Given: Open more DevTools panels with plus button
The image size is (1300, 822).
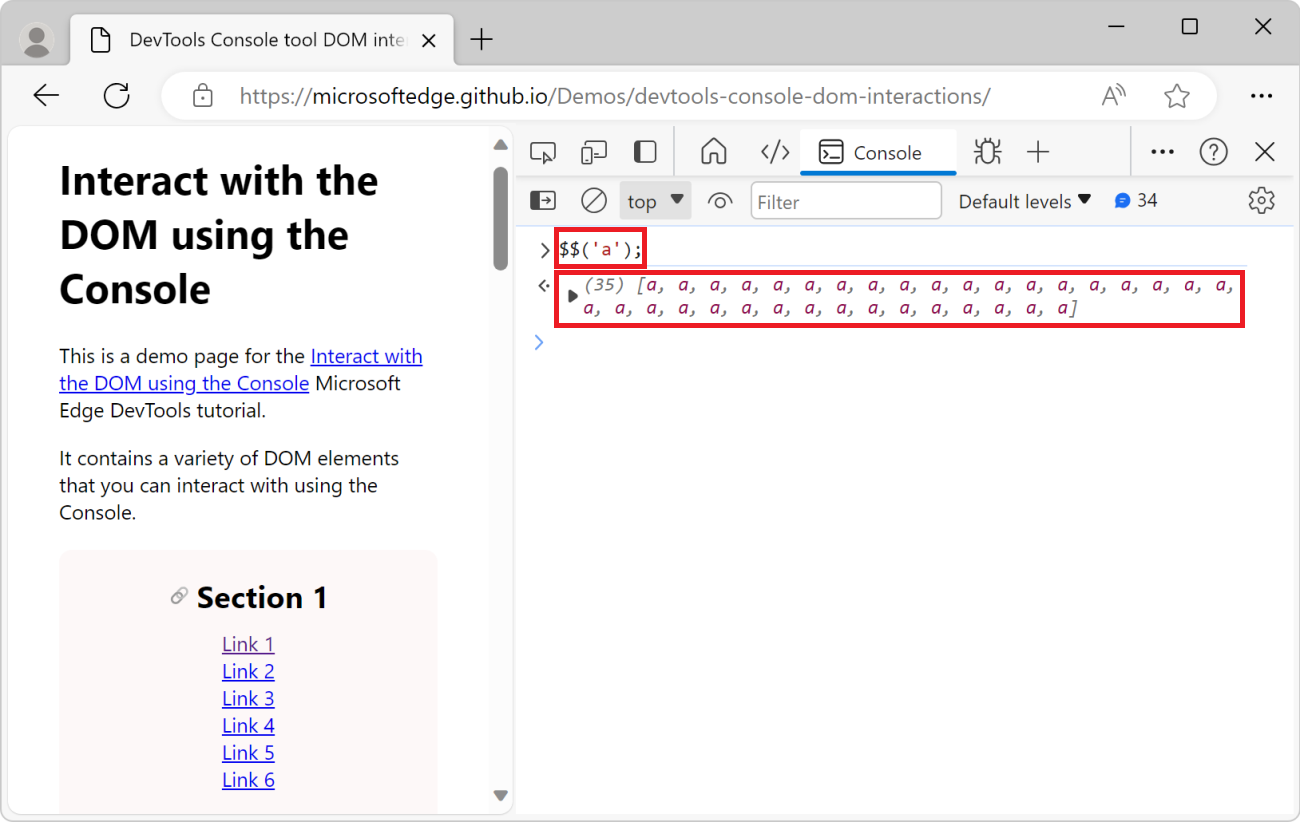Looking at the screenshot, I should pyautogui.click(x=1038, y=152).
